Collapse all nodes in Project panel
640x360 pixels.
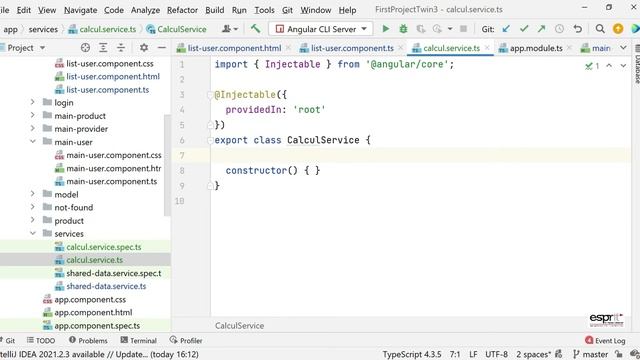click(121, 48)
